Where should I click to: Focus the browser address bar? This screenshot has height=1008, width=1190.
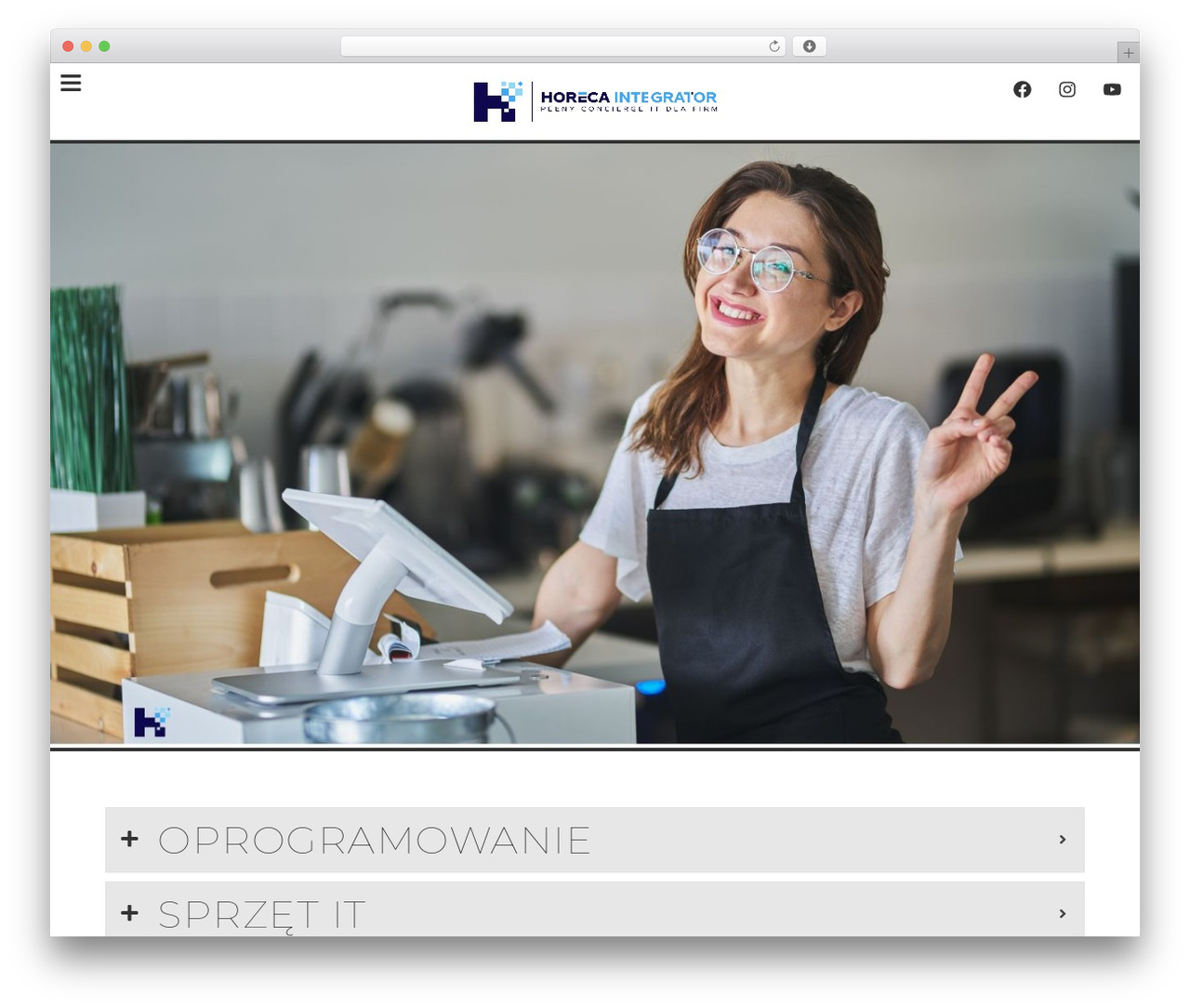click(x=562, y=46)
